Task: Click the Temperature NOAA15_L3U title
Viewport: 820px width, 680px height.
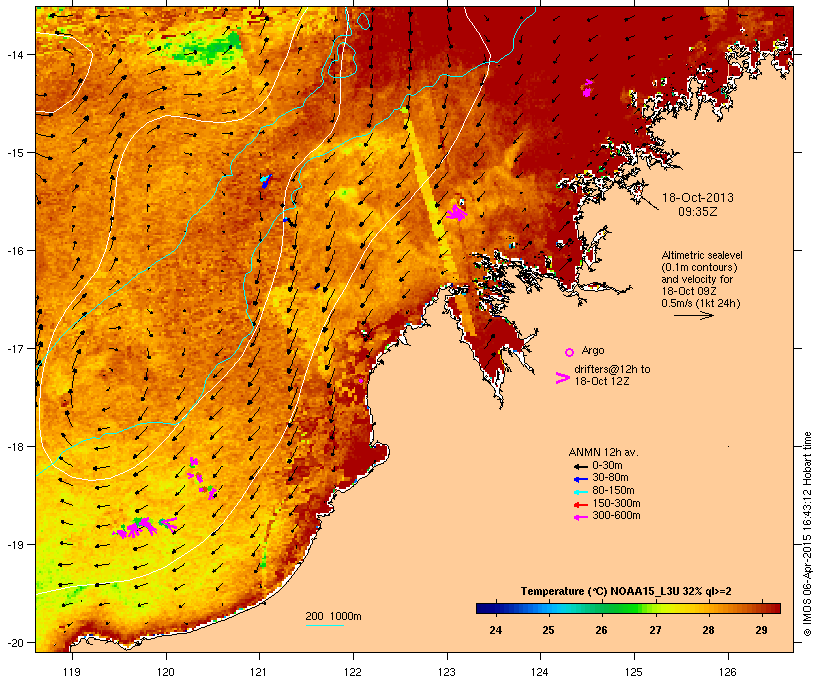Action: pyautogui.click(x=626, y=591)
